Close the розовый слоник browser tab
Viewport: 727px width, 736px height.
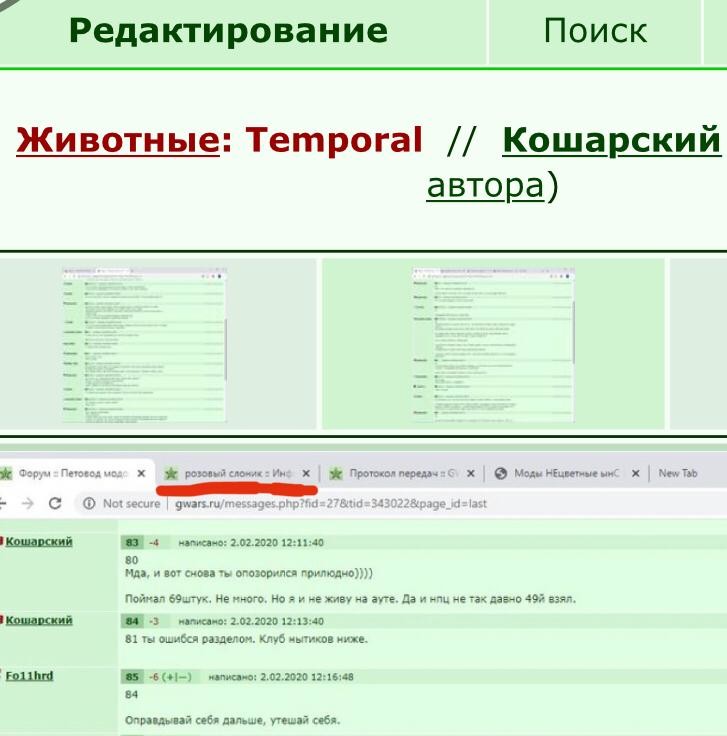click(x=306, y=474)
